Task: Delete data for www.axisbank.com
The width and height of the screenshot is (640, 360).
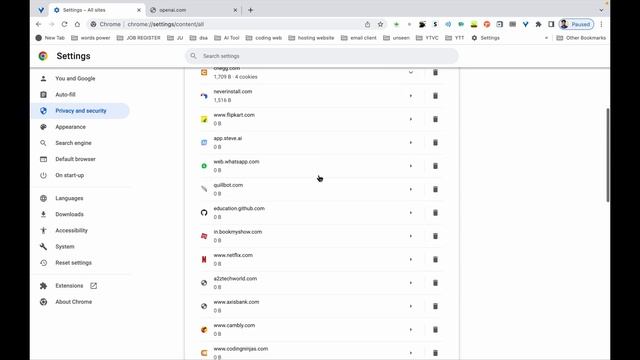Action: 435,306
